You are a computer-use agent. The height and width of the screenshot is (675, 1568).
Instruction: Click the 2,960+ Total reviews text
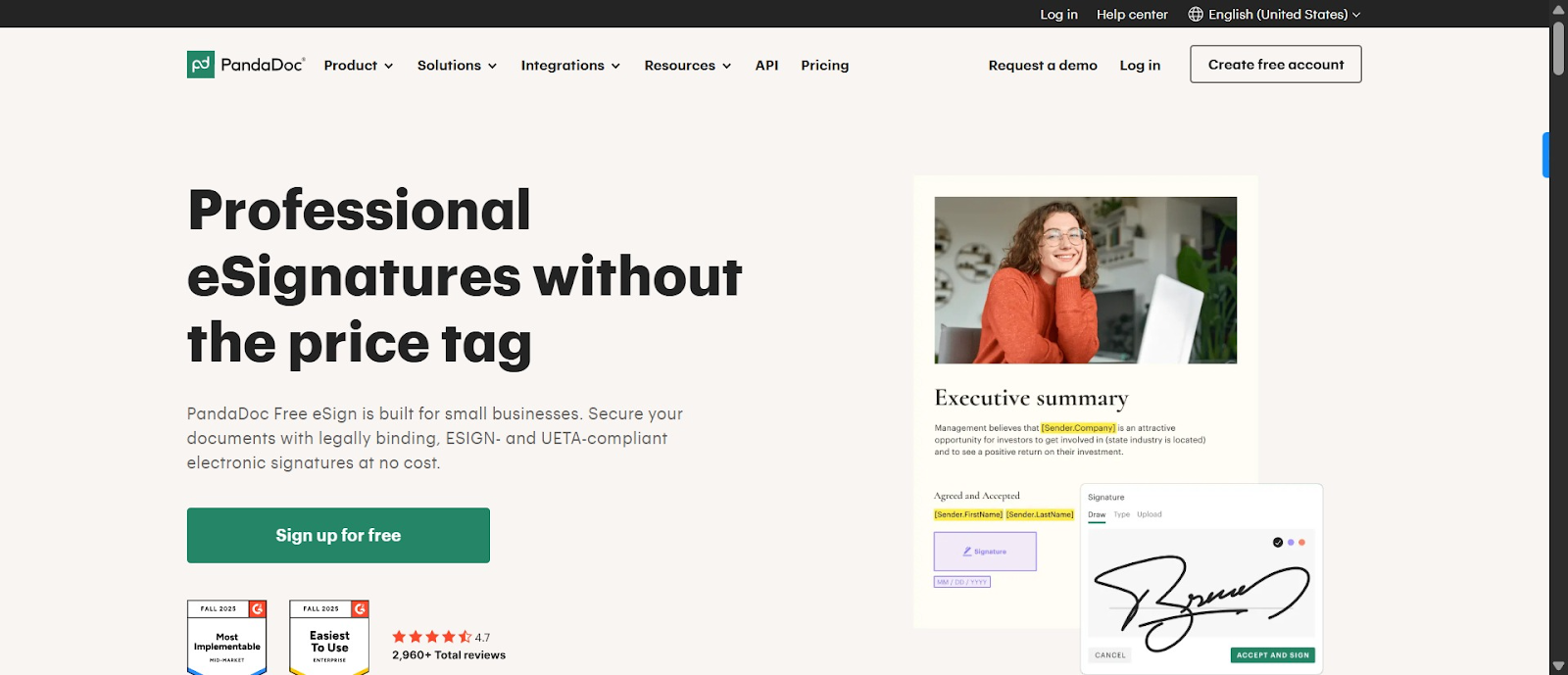pos(449,655)
